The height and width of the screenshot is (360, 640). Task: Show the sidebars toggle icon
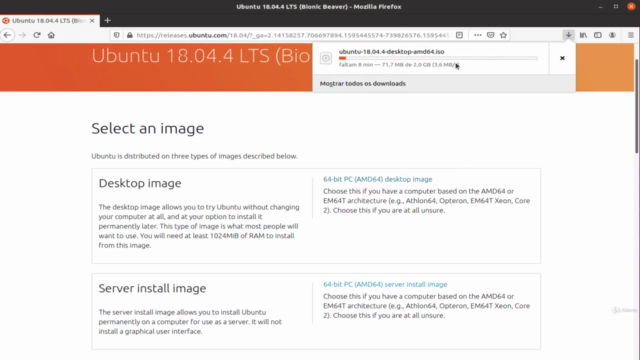coord(598,35)
